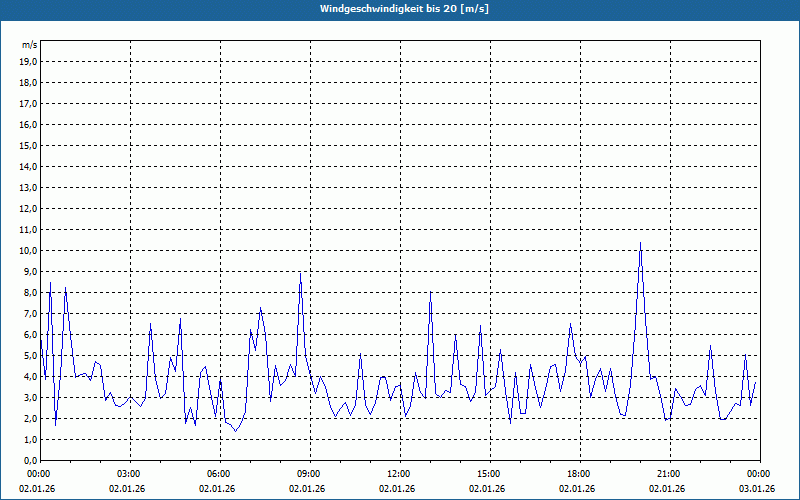Select the 03:00 time label on the x-axis
The height and width of the screenshot is (500, 800).
[129, 473]
